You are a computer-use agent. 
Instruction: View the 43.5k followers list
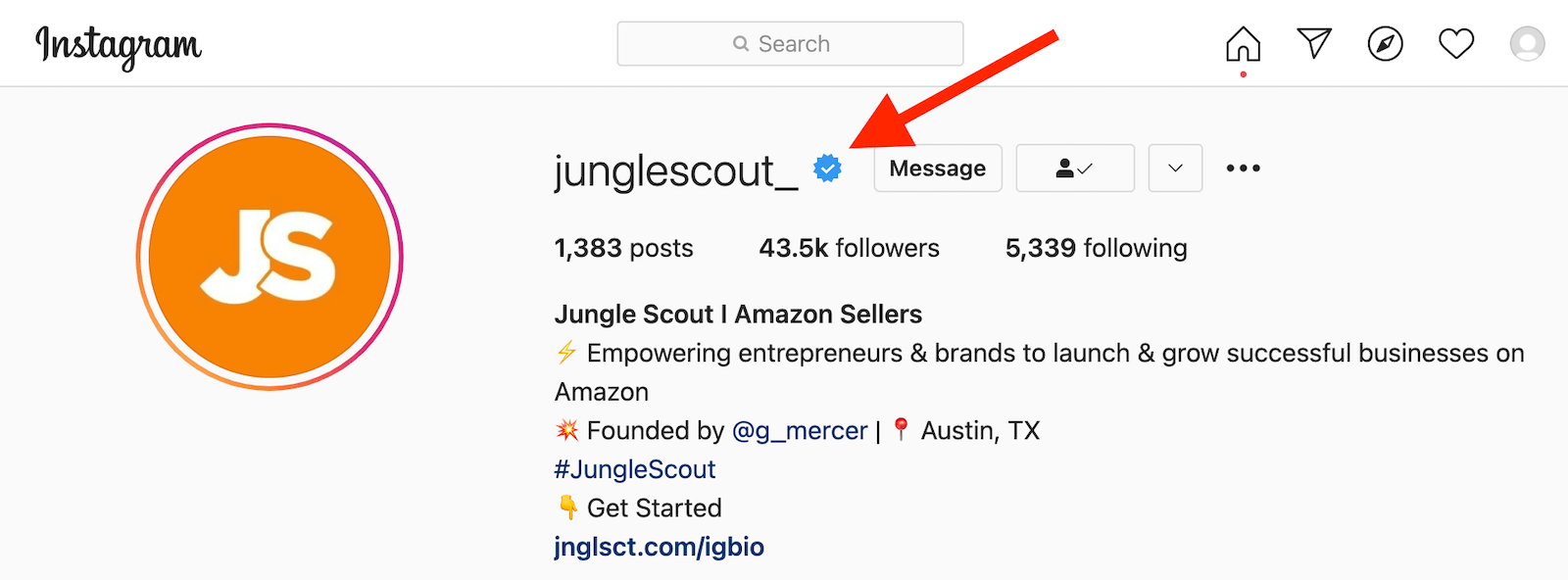849,248
